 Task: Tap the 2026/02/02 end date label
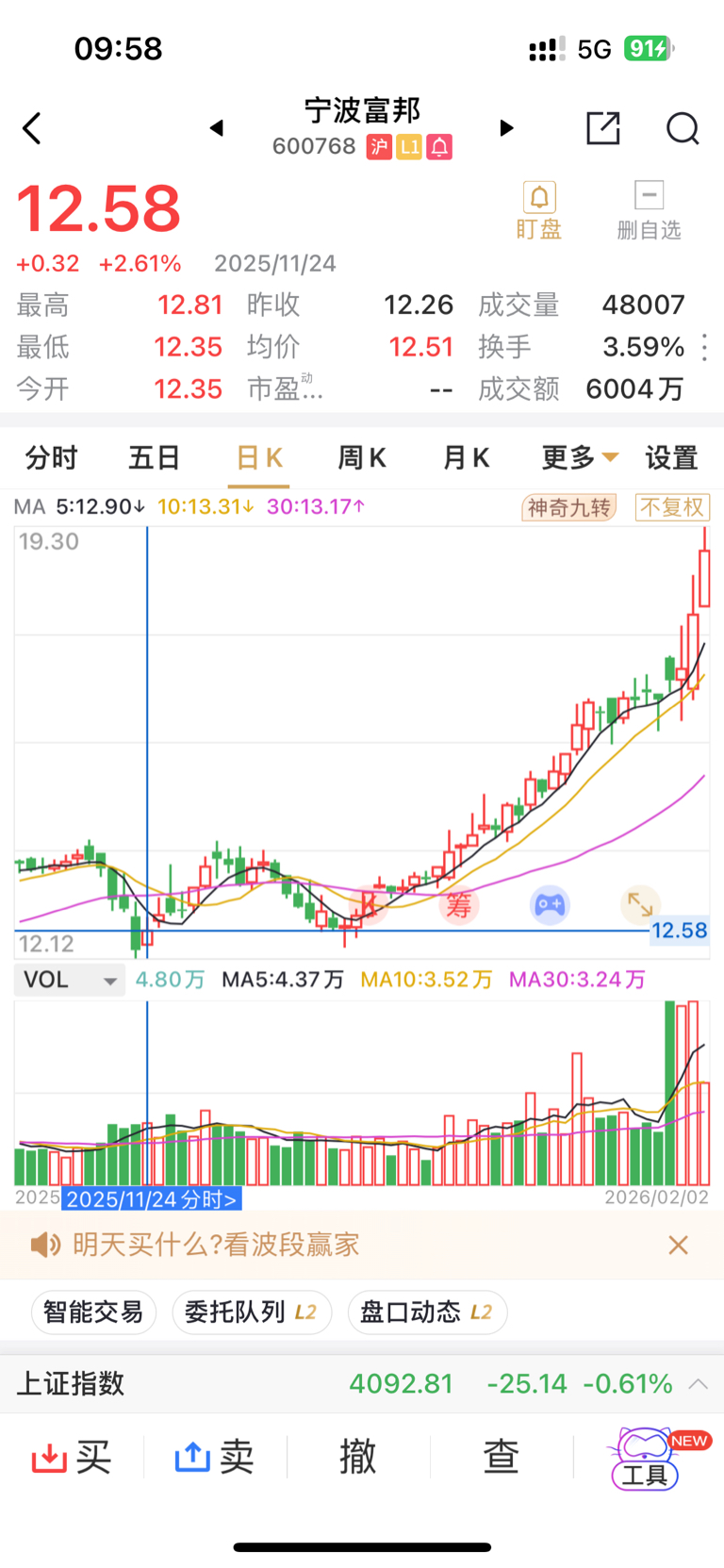click(x=656, y=1197)
